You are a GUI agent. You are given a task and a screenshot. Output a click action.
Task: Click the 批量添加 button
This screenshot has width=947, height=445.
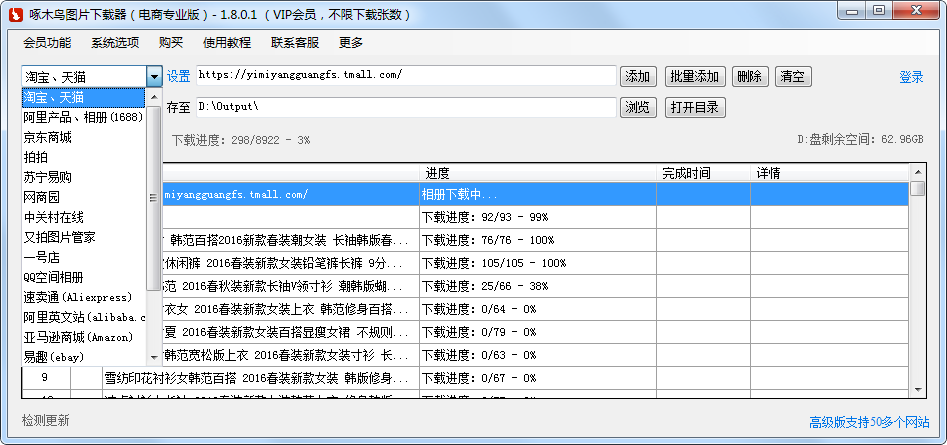pyautogui.click(x=694, y=77)
